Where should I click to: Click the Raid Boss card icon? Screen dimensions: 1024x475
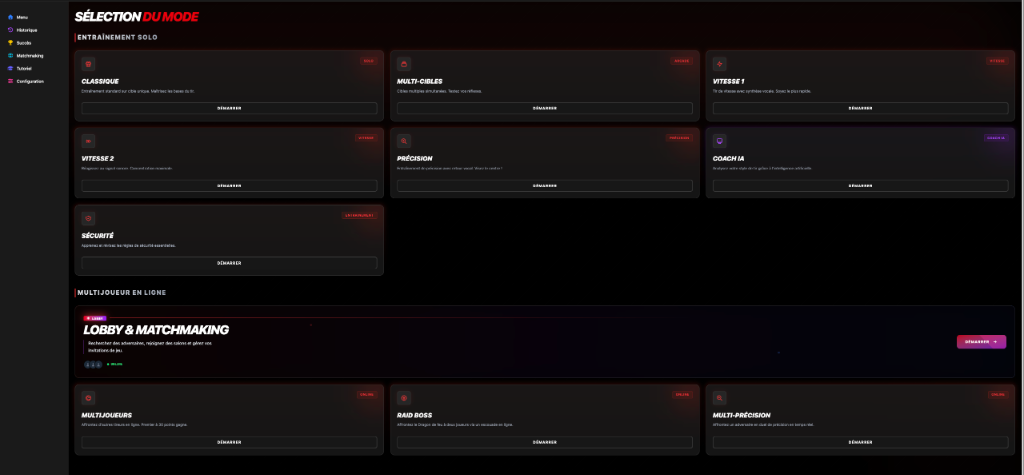point(404,398)
